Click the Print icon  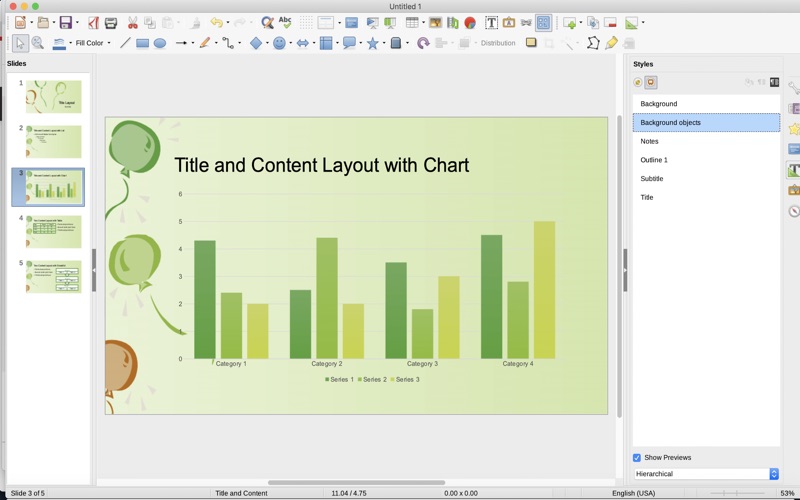click(x=111, y=22)
